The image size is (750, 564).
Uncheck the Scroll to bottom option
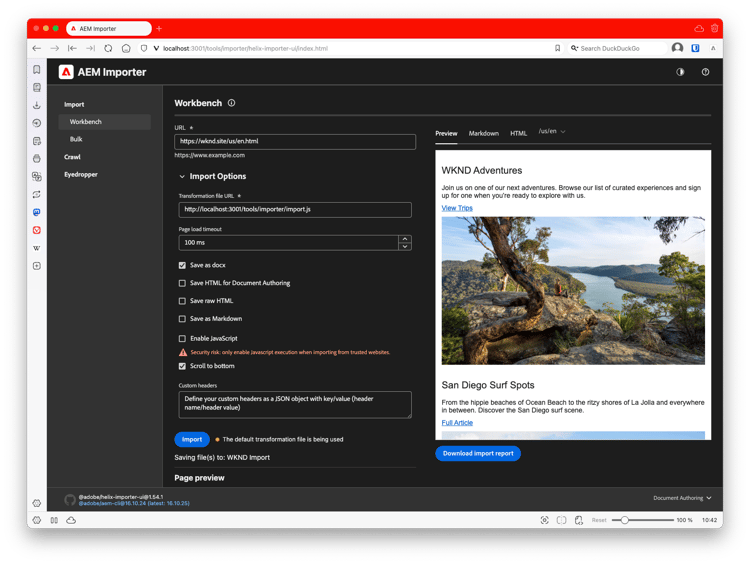click(x=182, y=366)
